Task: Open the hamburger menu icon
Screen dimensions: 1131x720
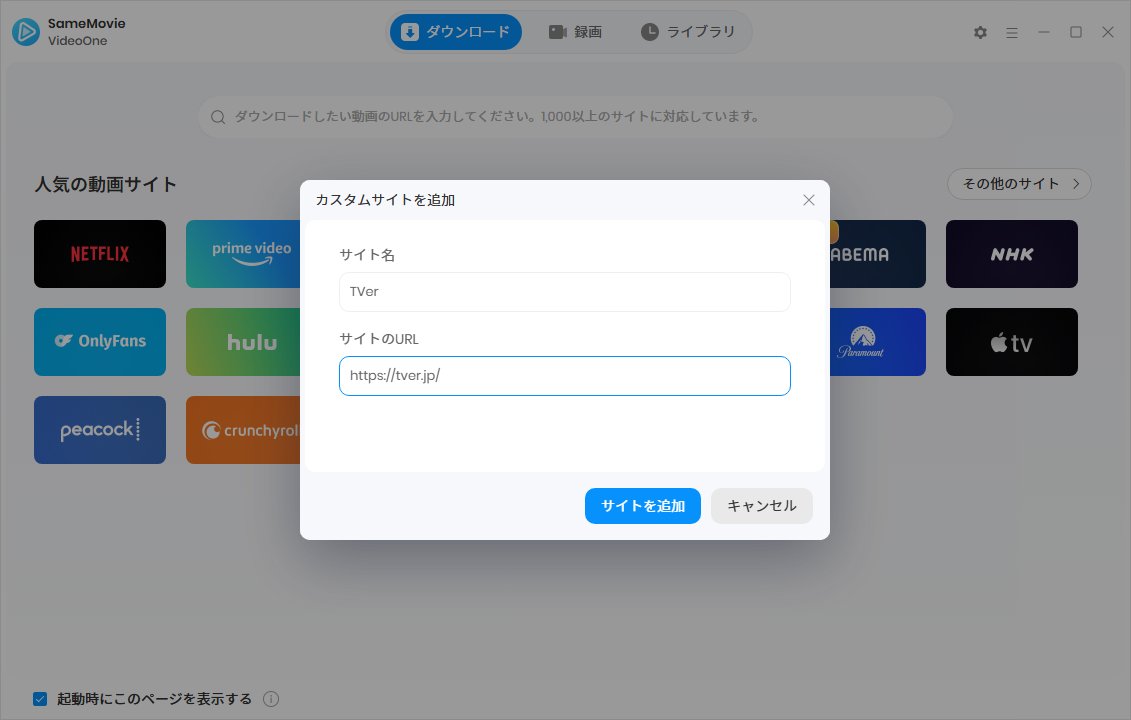Action: coord(1012,32)
